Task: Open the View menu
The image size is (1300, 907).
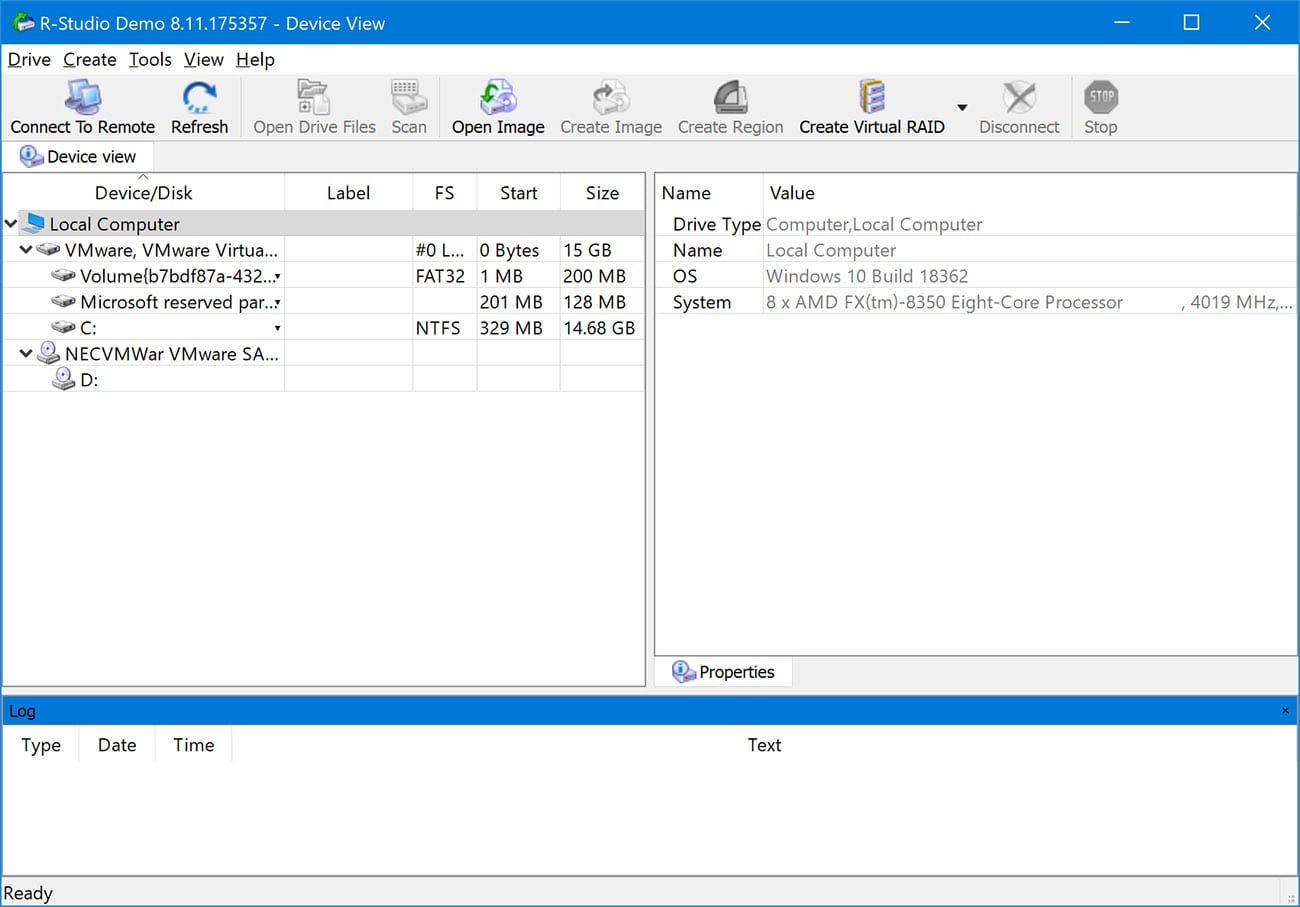Action: coord(204,60)
